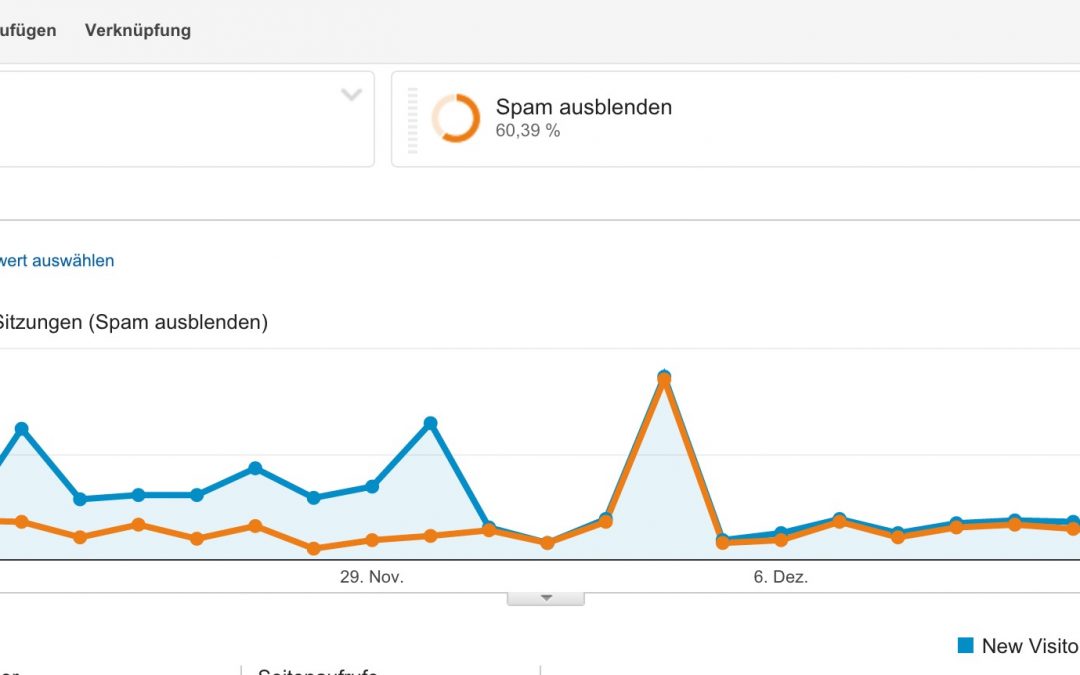Click the dotted drag handle on the segment card
This screenshot has height=675, width=1080.
[x=413, y=118]
